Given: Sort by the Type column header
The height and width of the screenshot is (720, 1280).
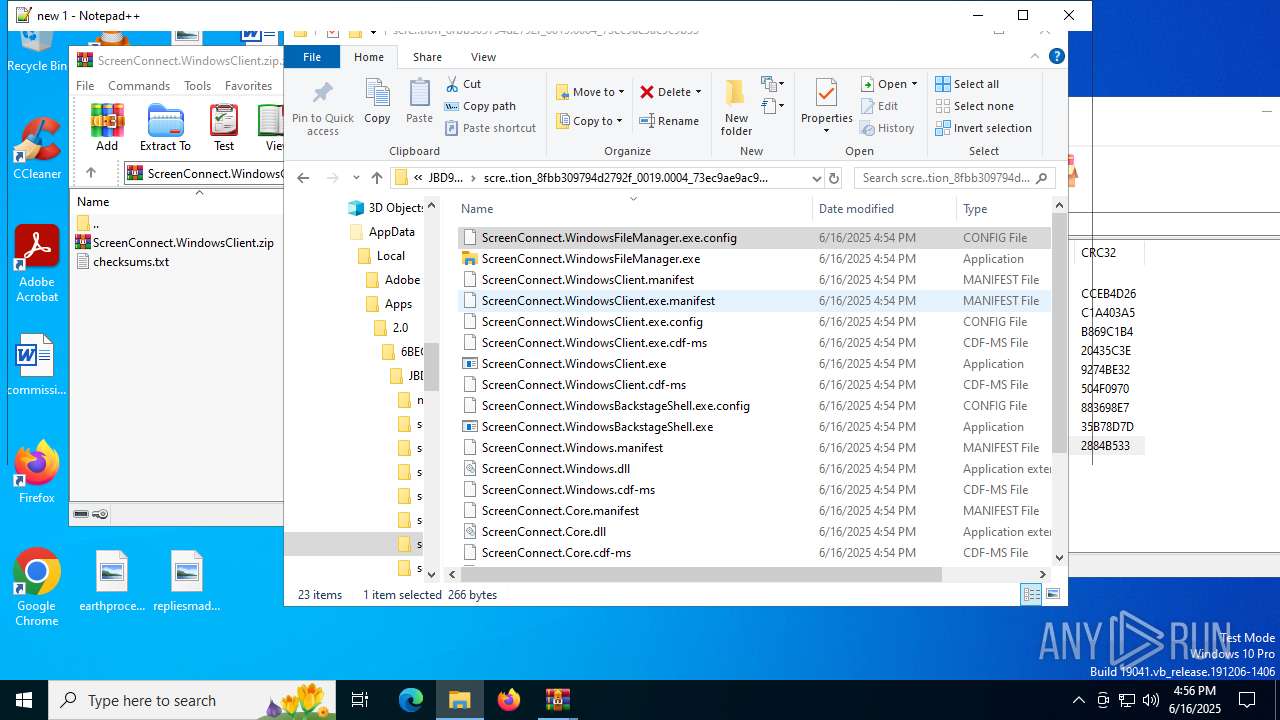Looking at the screenshot, I should point(975,209).
